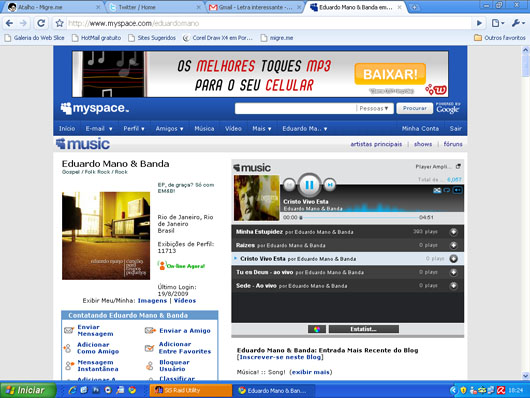Click exibir mais blog link
This screenshot has width=530, height=398.
pyautogui.click(x=311, y=372)
